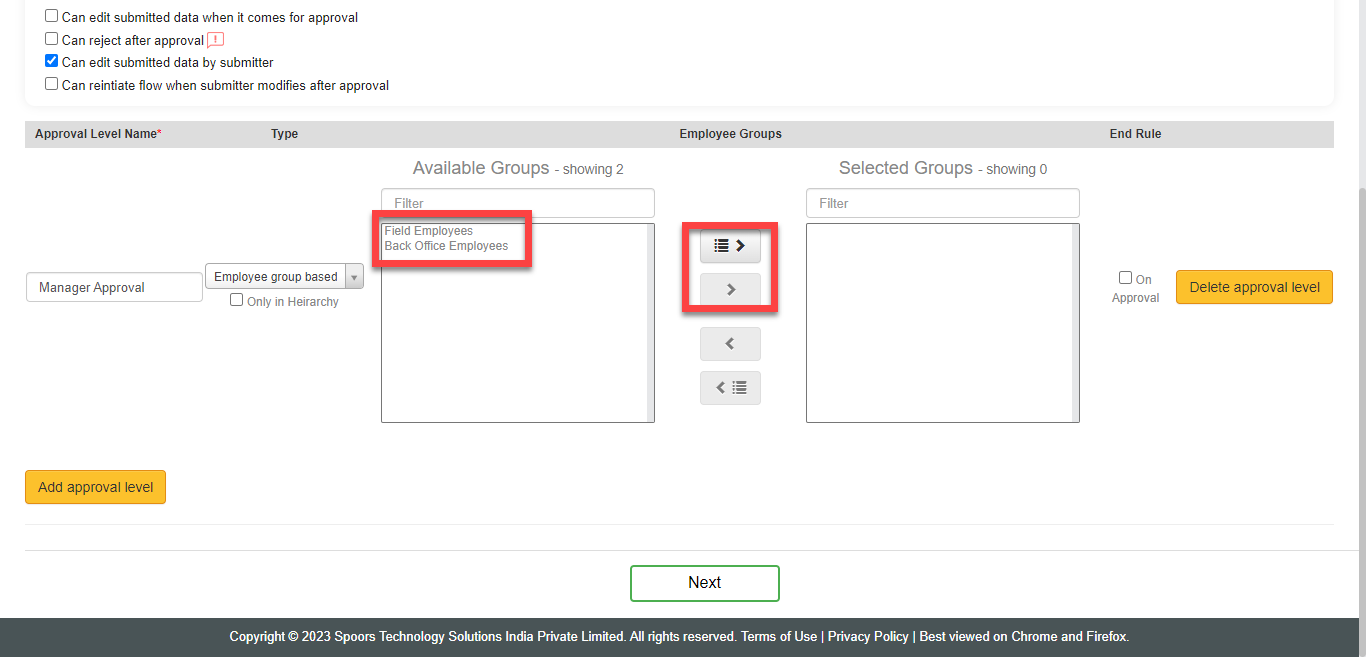The width and height of the screenshot is (1366, 657).
Task: Select Back Office Employees in Available Groups
Action: [x=446, y=246]
